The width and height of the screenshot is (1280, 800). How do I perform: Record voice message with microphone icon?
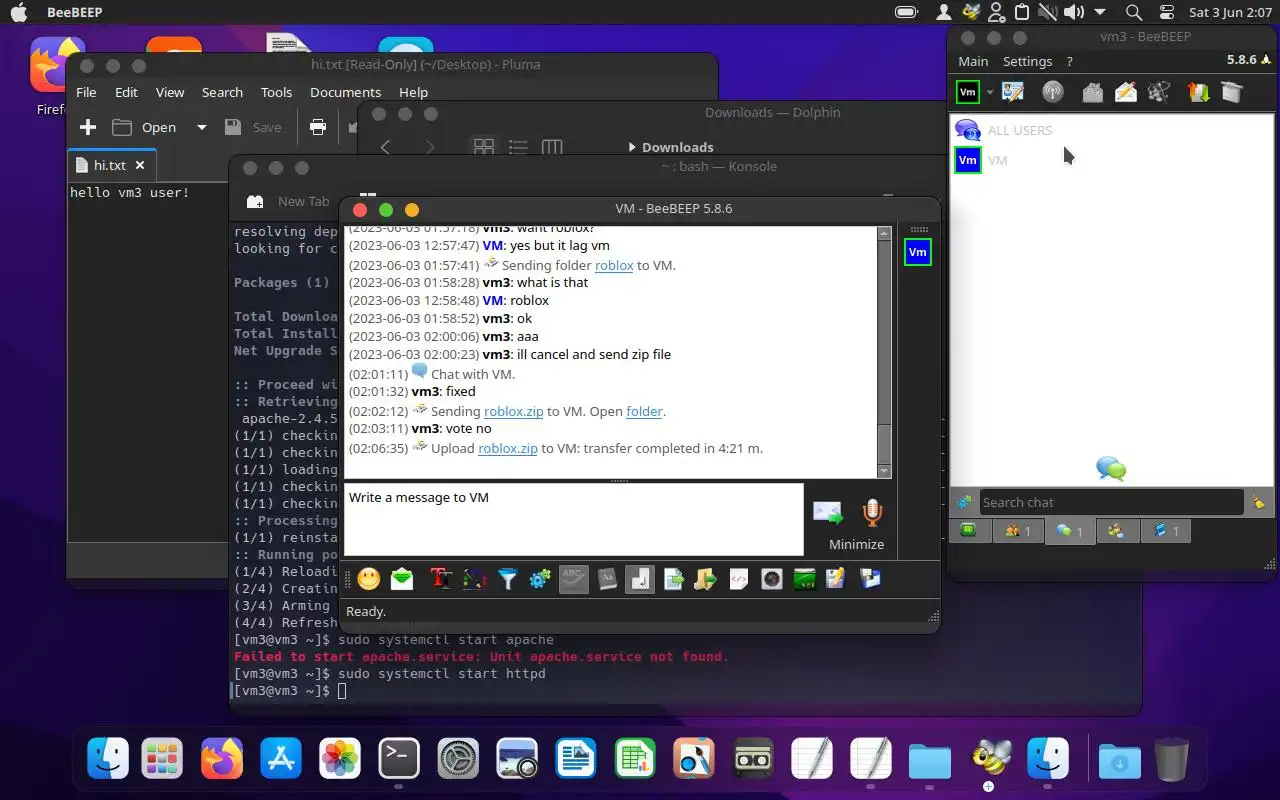click(x=872, y=513)
